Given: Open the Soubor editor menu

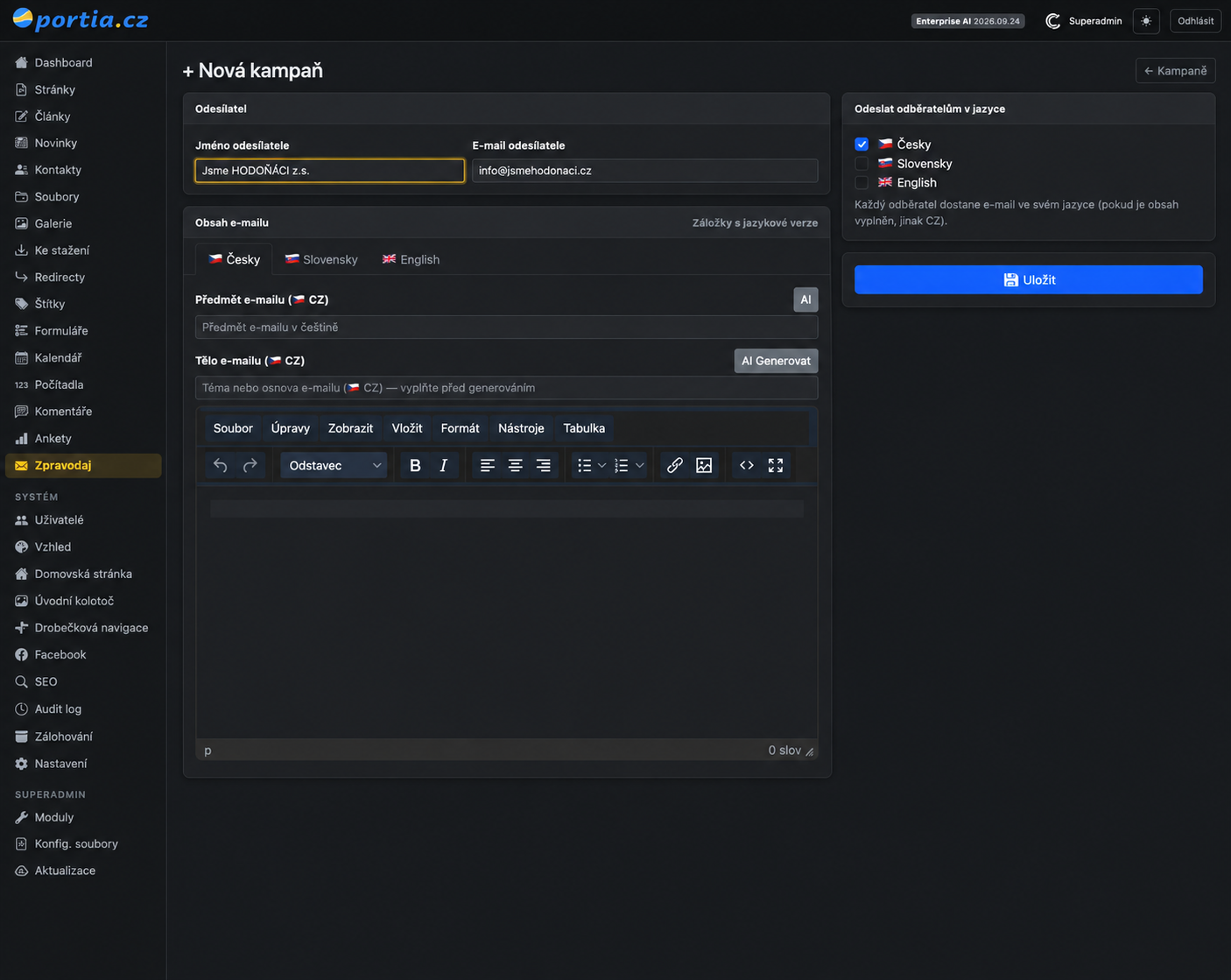Looking at the screenshot, I should [233, 428].
